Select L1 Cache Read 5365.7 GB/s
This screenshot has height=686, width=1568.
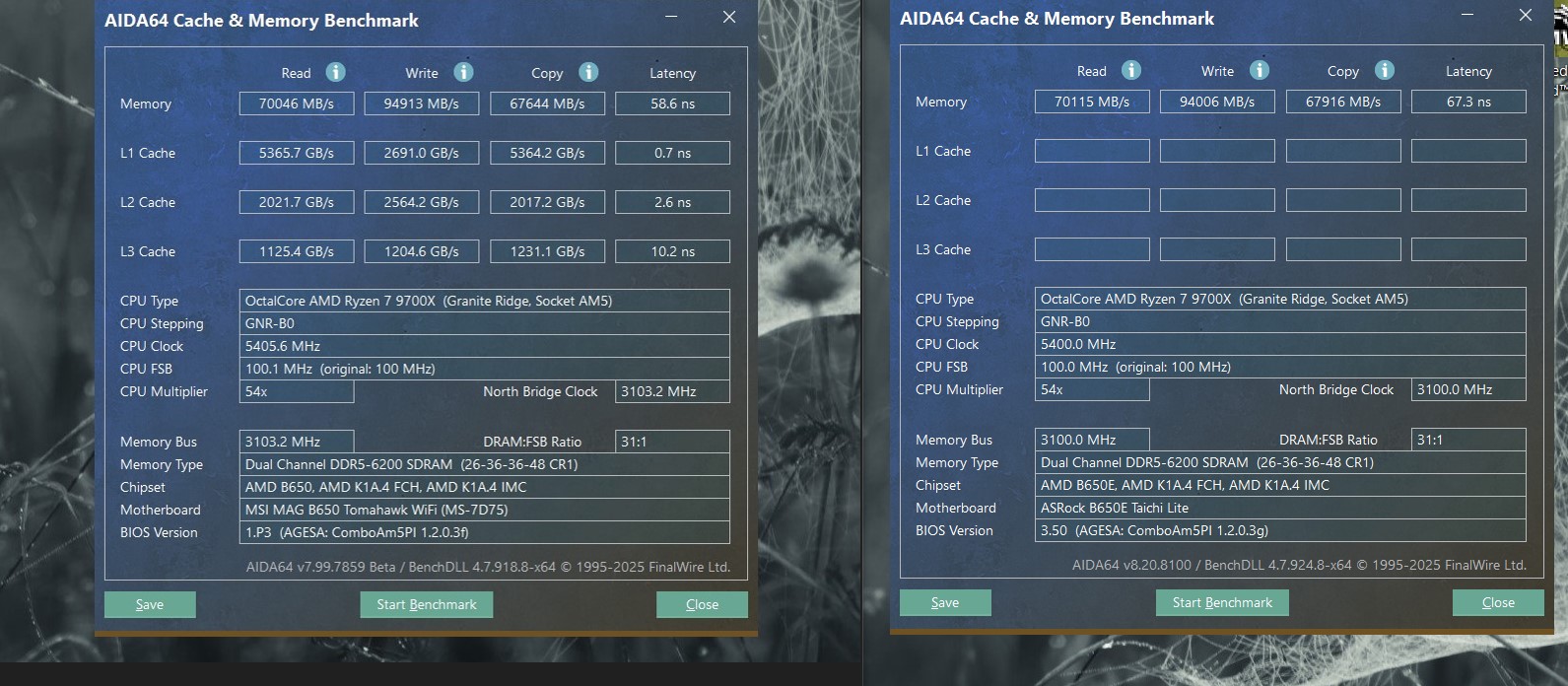297,153
